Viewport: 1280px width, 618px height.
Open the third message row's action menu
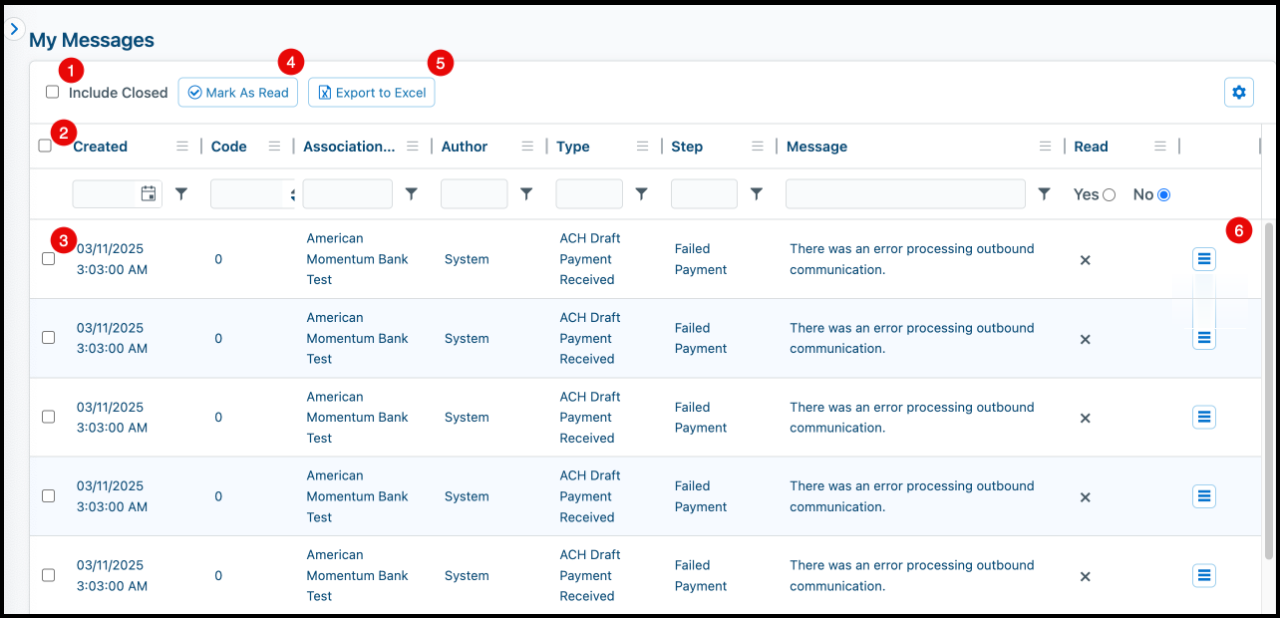[x=1204, y=417]
